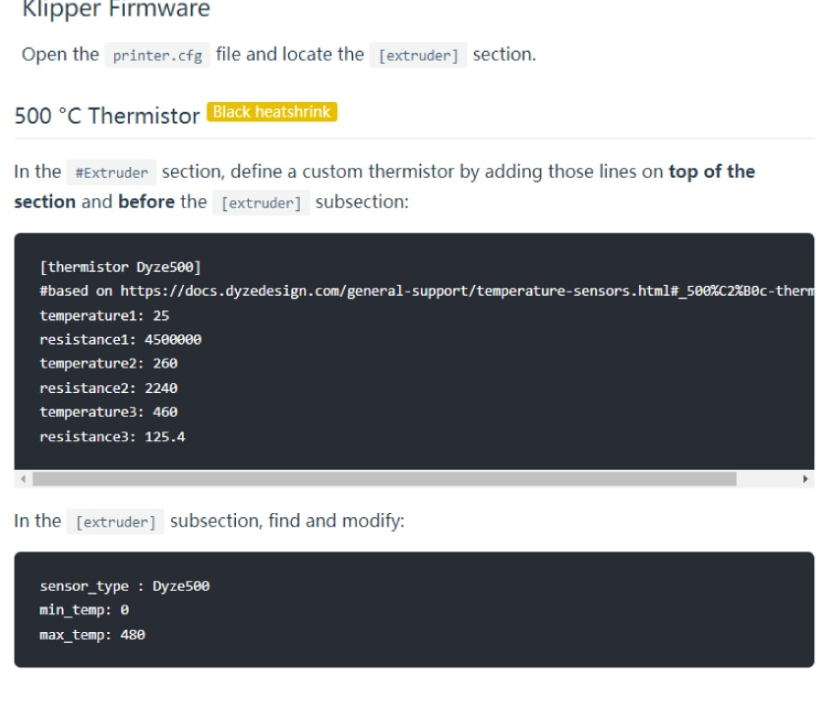Click the temperature2: 260 line
This screenshot has height=704, width=828.
click(x=109, y=364)
